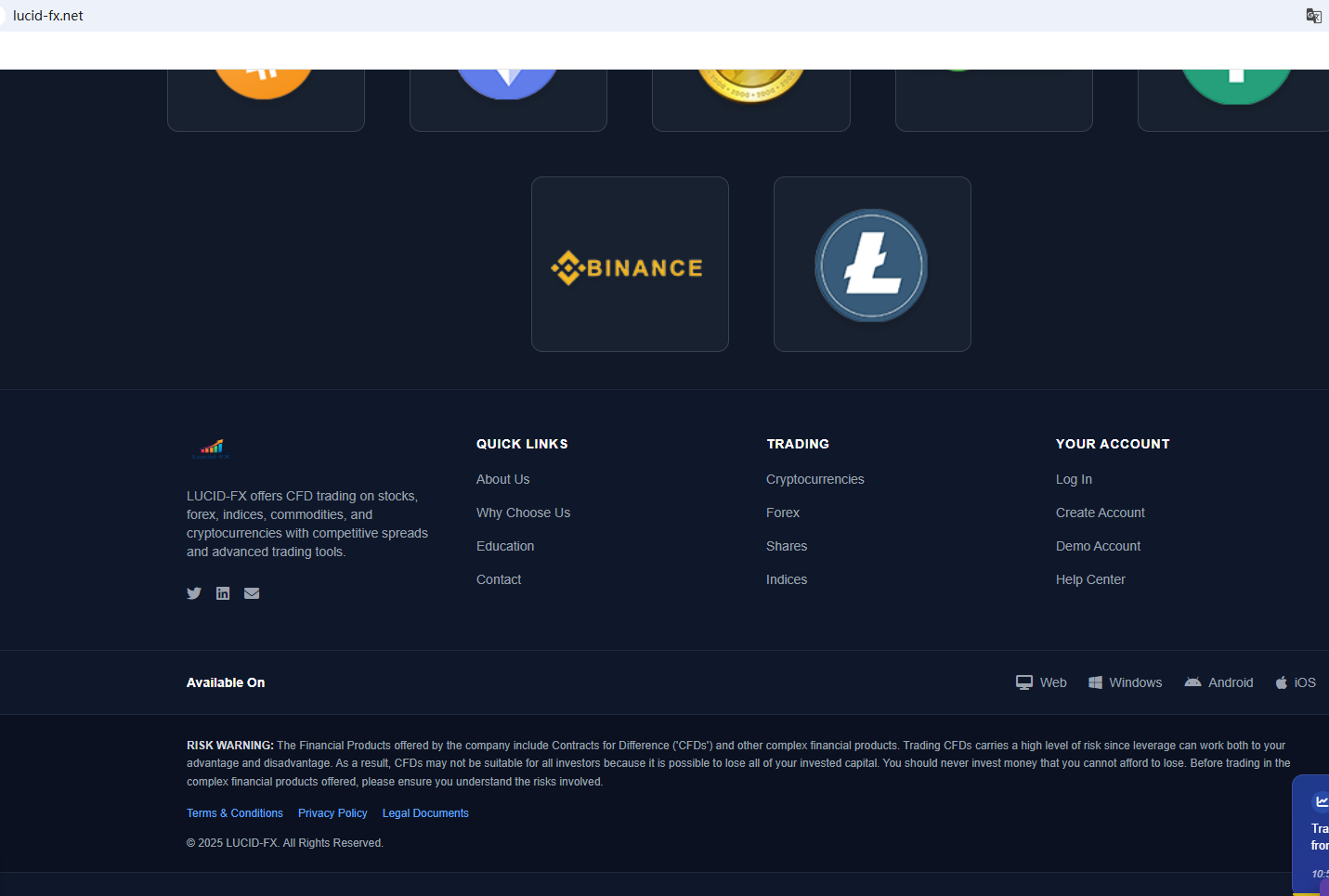Open the Education page link
This screenshot has height=896, width=1329.
pyautogui.click(x=505, y=546)
